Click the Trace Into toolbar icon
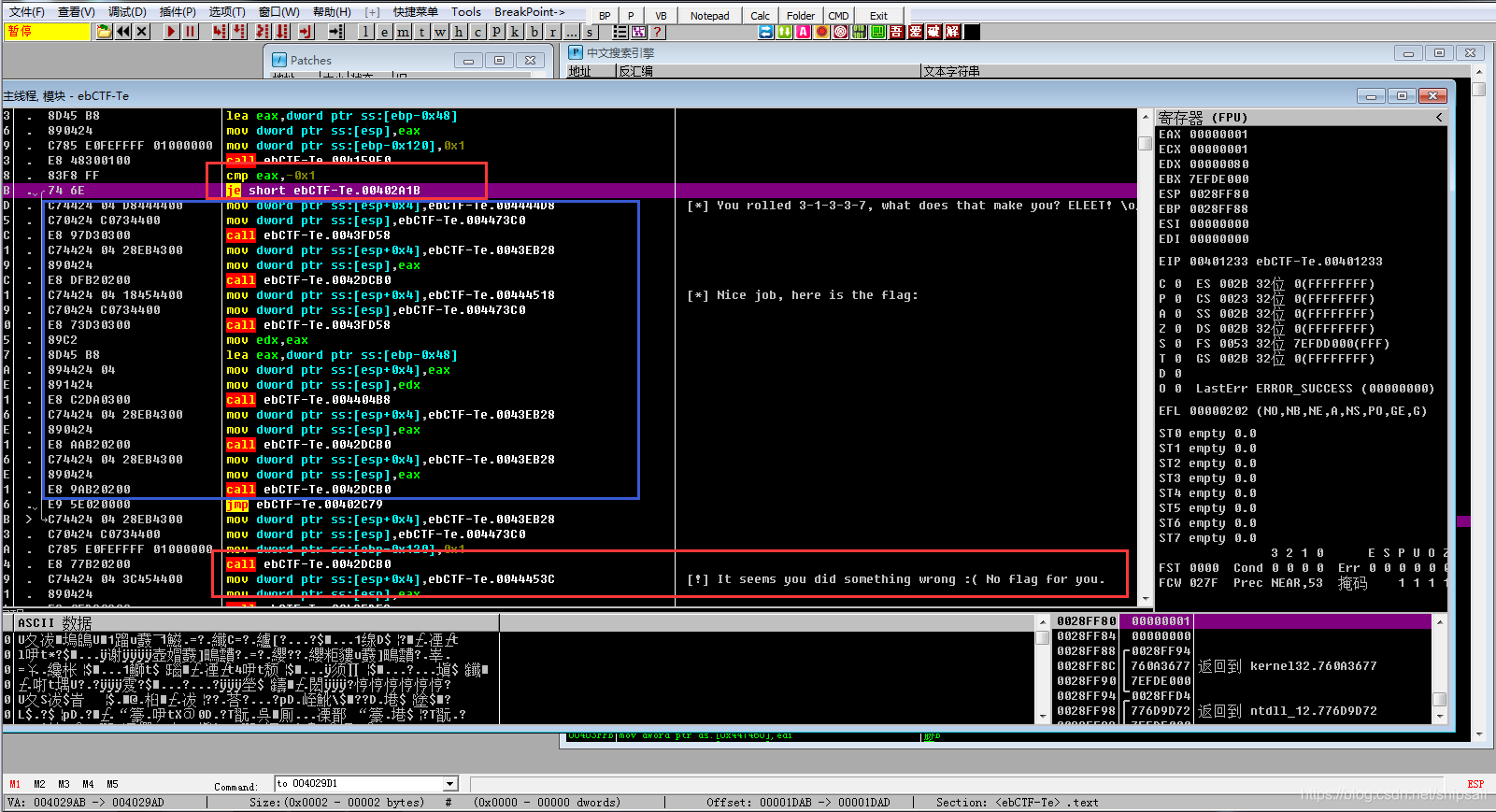The width and height of the screenshot is (1496, 812). pyautogui.click(x=263, y=32)
